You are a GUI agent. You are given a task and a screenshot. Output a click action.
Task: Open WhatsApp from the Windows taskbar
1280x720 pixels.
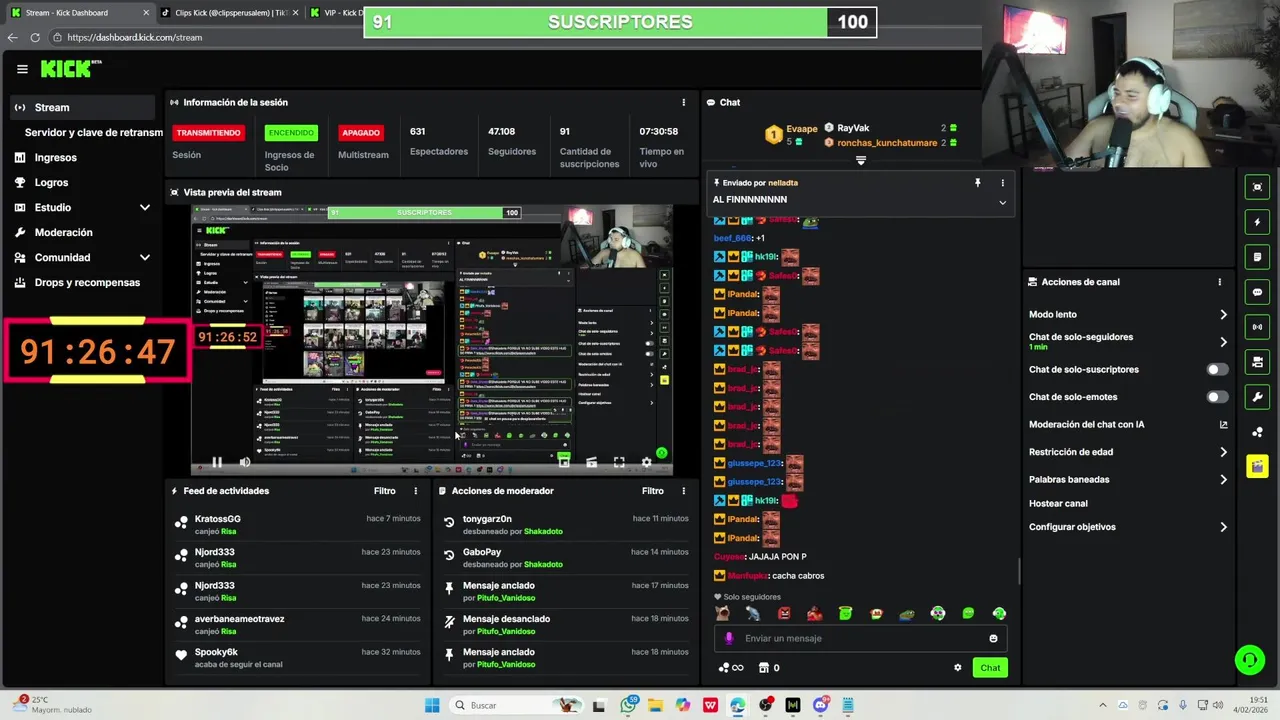pyautogui.click(x=628, y=705)
